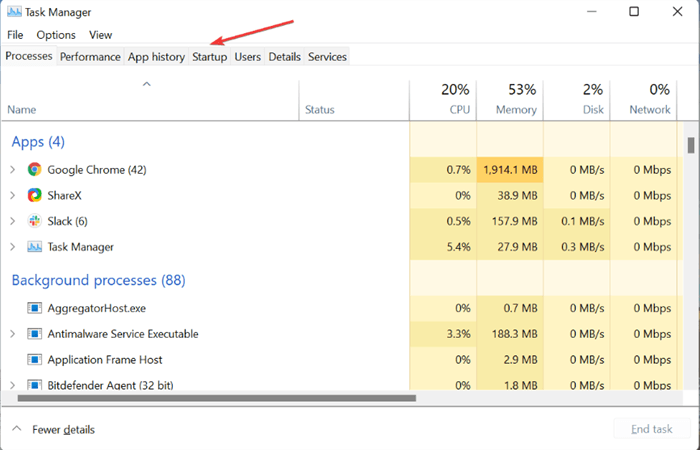Click Task Manager's 0.3 MB/s disk cell
Viewport: 700px width, 450px height.
(x=577, y=247)
